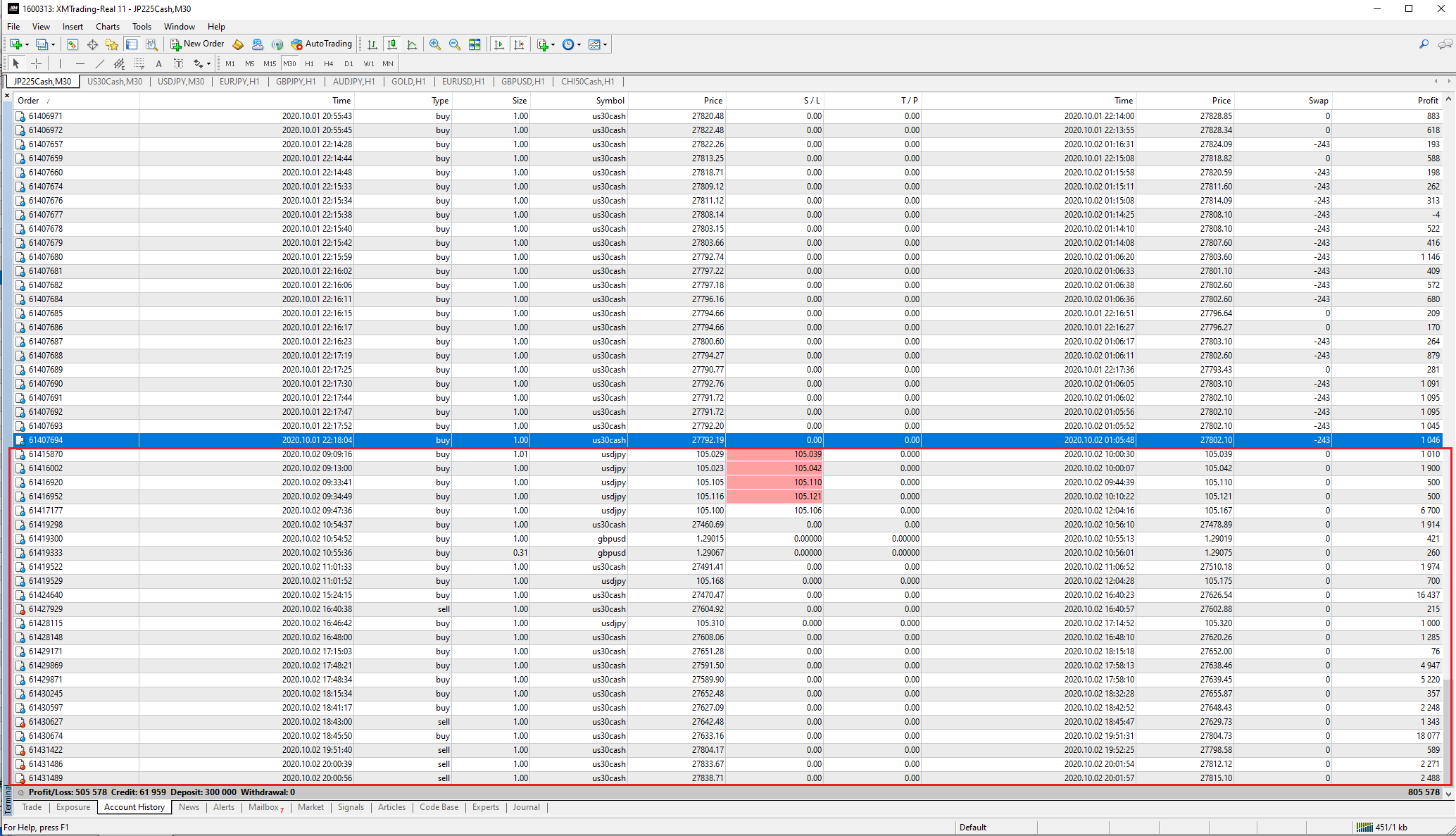Open a new chart via toolbar icon

pyautogui.click(x=15, y=44)
